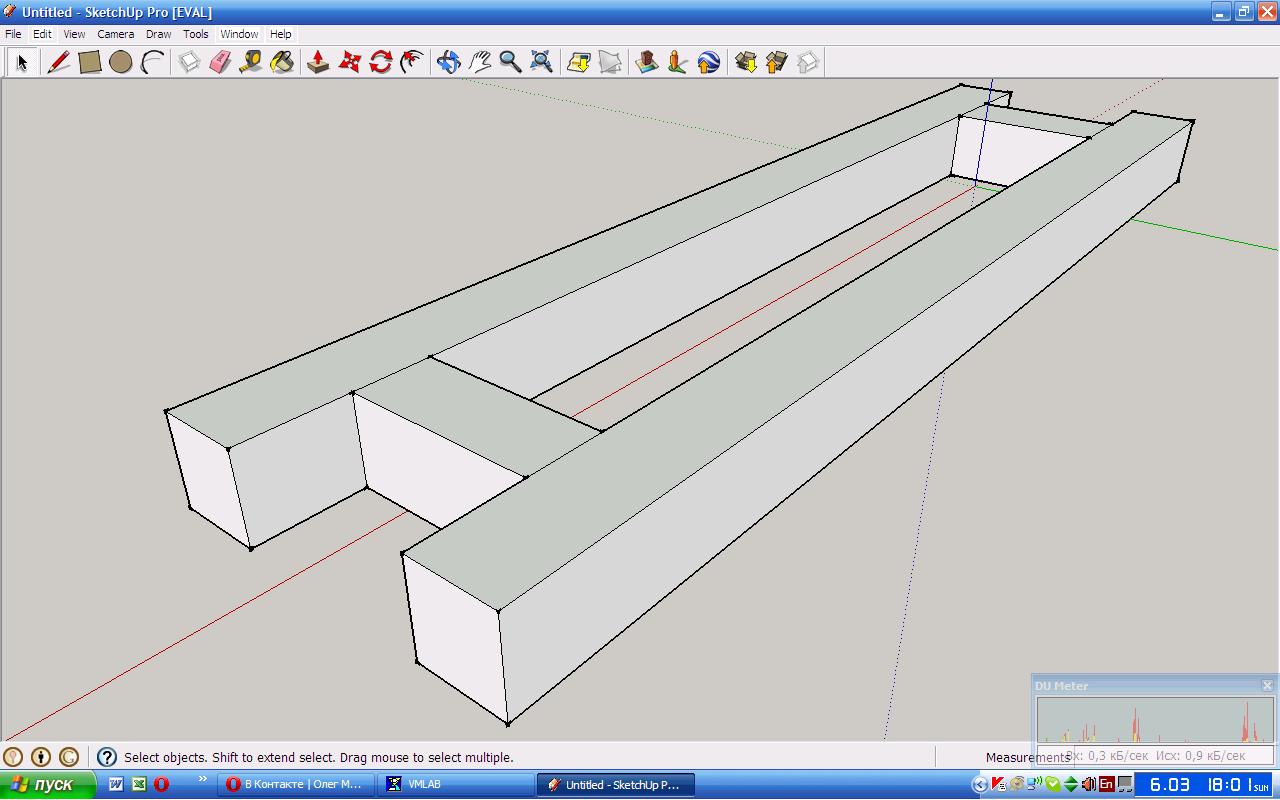Toggle the En keyboard language indicator
This screenshot has width=1280, height=800.
click(1106, 784)
